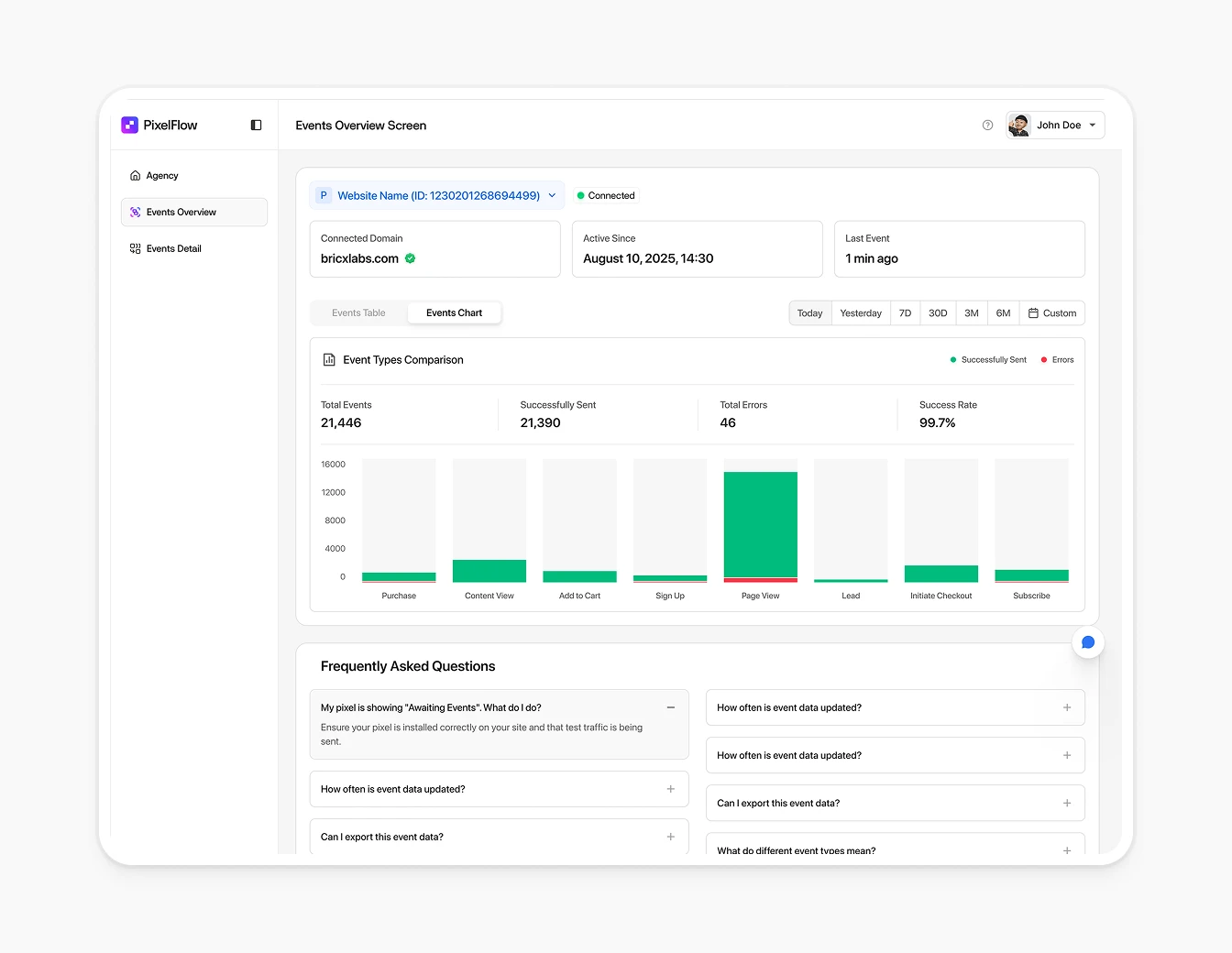
Task: Toggle the Successfully Sent legend dot
Action: (x=952, y=359)
